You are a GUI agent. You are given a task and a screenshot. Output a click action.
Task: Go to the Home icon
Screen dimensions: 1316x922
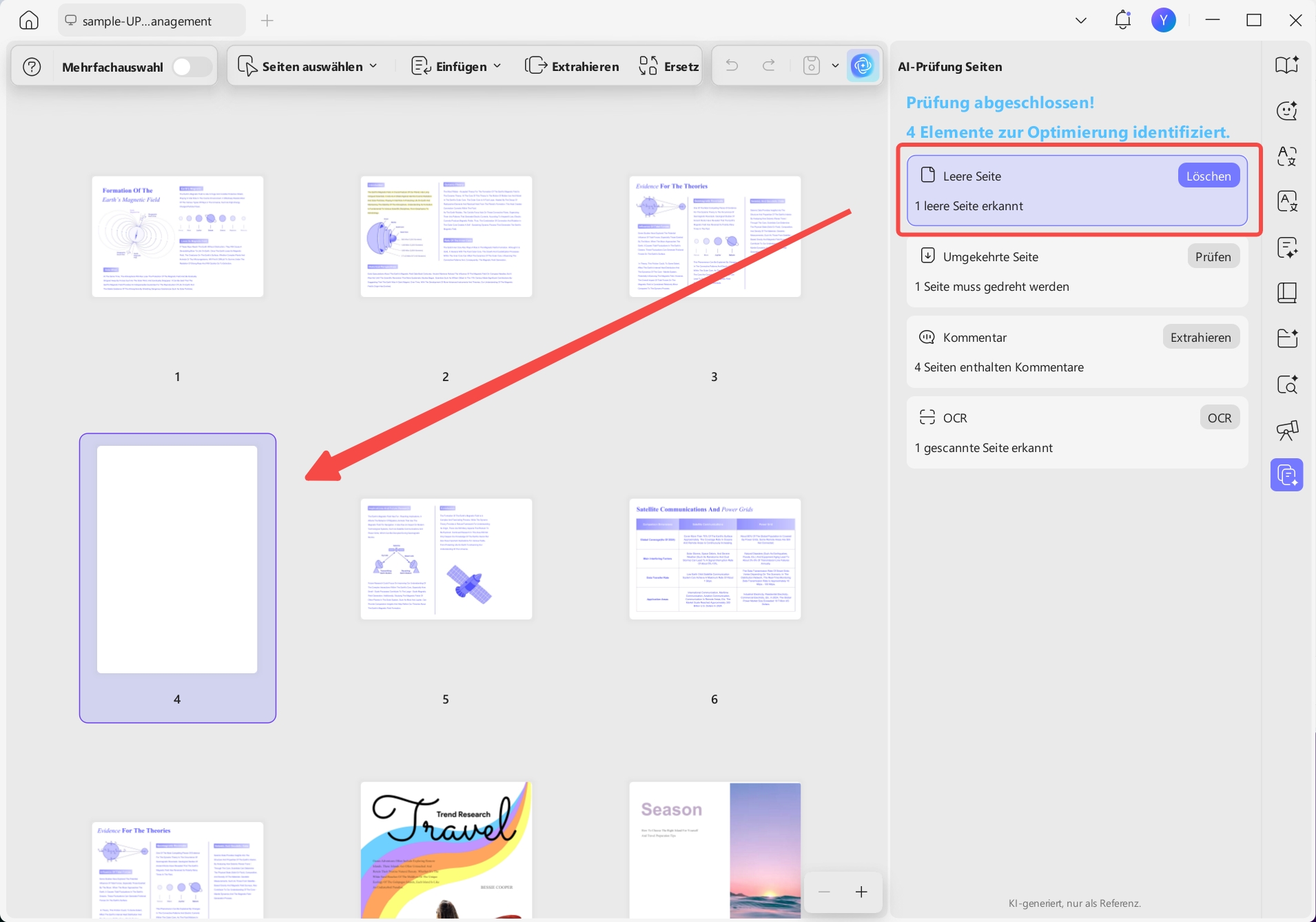click(29, 20)
